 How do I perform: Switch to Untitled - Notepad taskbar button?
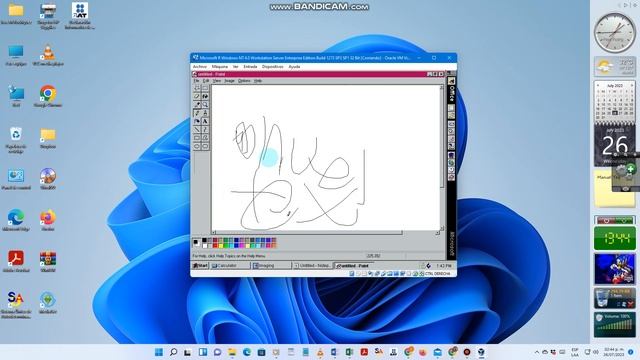(x=313, y=266)
